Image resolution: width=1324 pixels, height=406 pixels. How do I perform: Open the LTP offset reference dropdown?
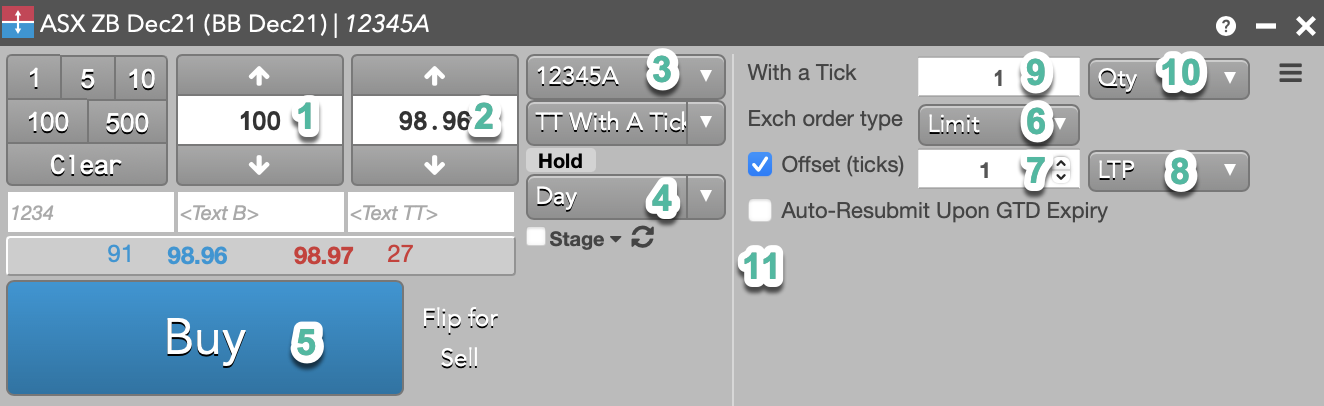(x=1168, y=170)
